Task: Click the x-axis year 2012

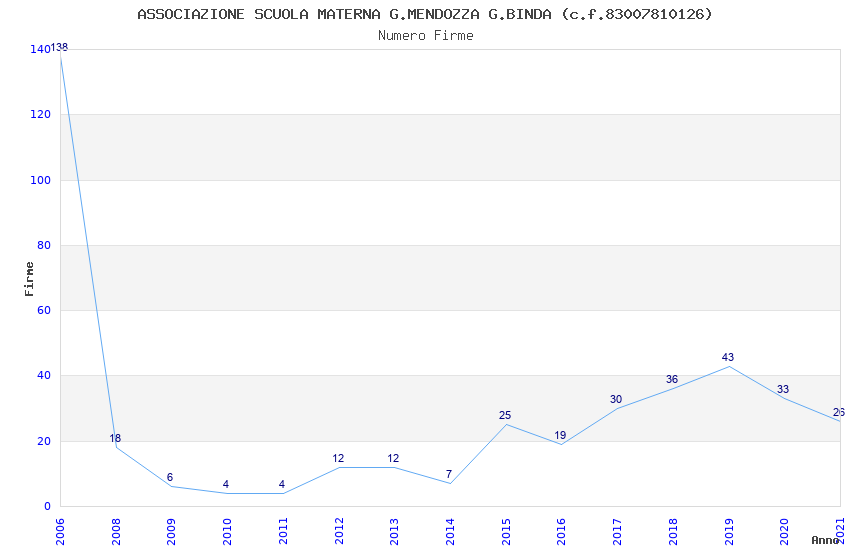Action: pos(339,531)
